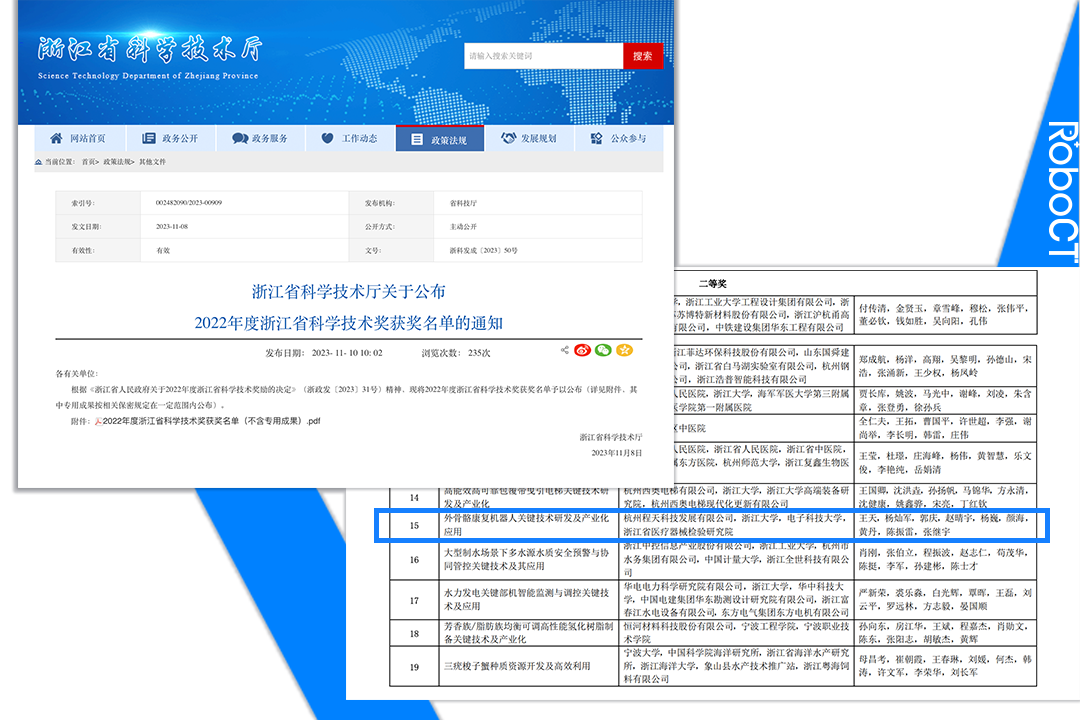Click the 发展规划 handshake icon
The width and height of the screenshot is (1080, 720).
508,139
